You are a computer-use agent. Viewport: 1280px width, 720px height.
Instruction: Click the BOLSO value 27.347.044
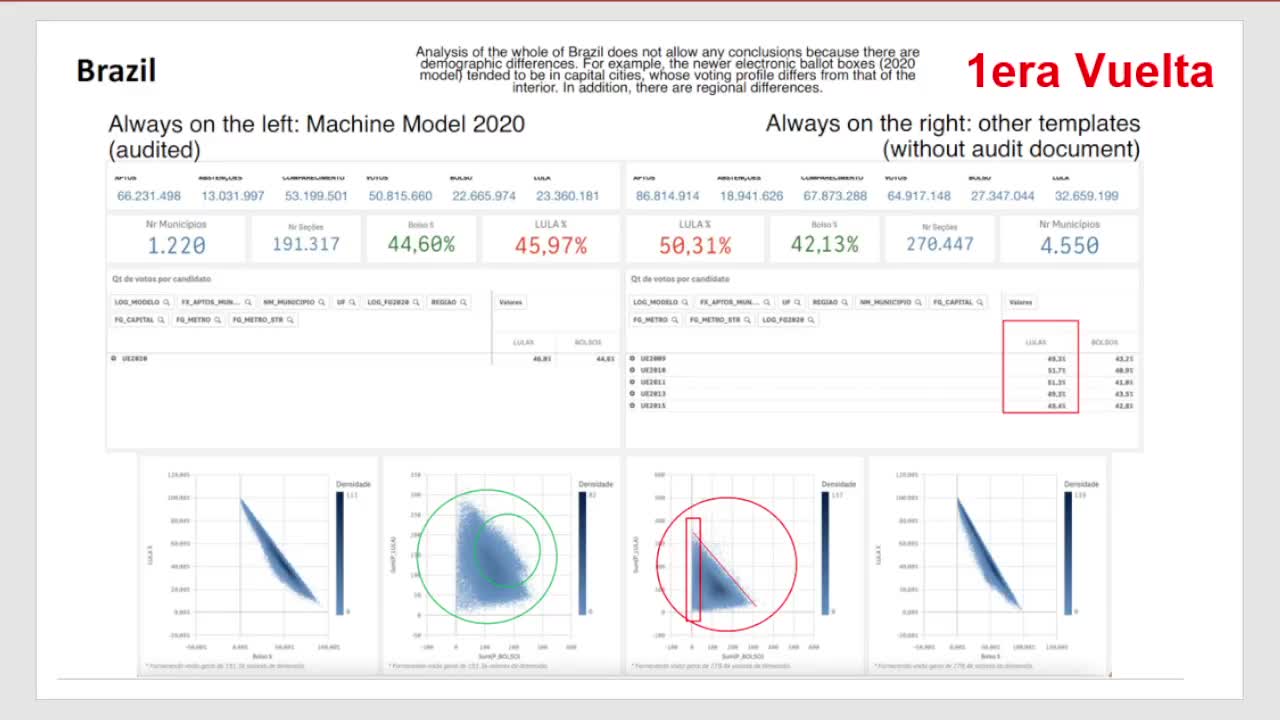(1002, 196)
